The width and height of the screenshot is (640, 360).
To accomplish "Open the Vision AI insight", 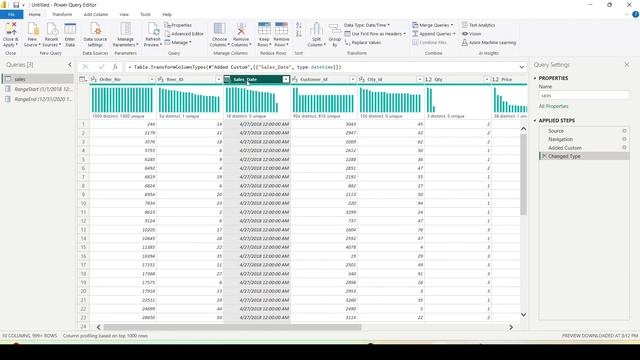I will (471, 34).
